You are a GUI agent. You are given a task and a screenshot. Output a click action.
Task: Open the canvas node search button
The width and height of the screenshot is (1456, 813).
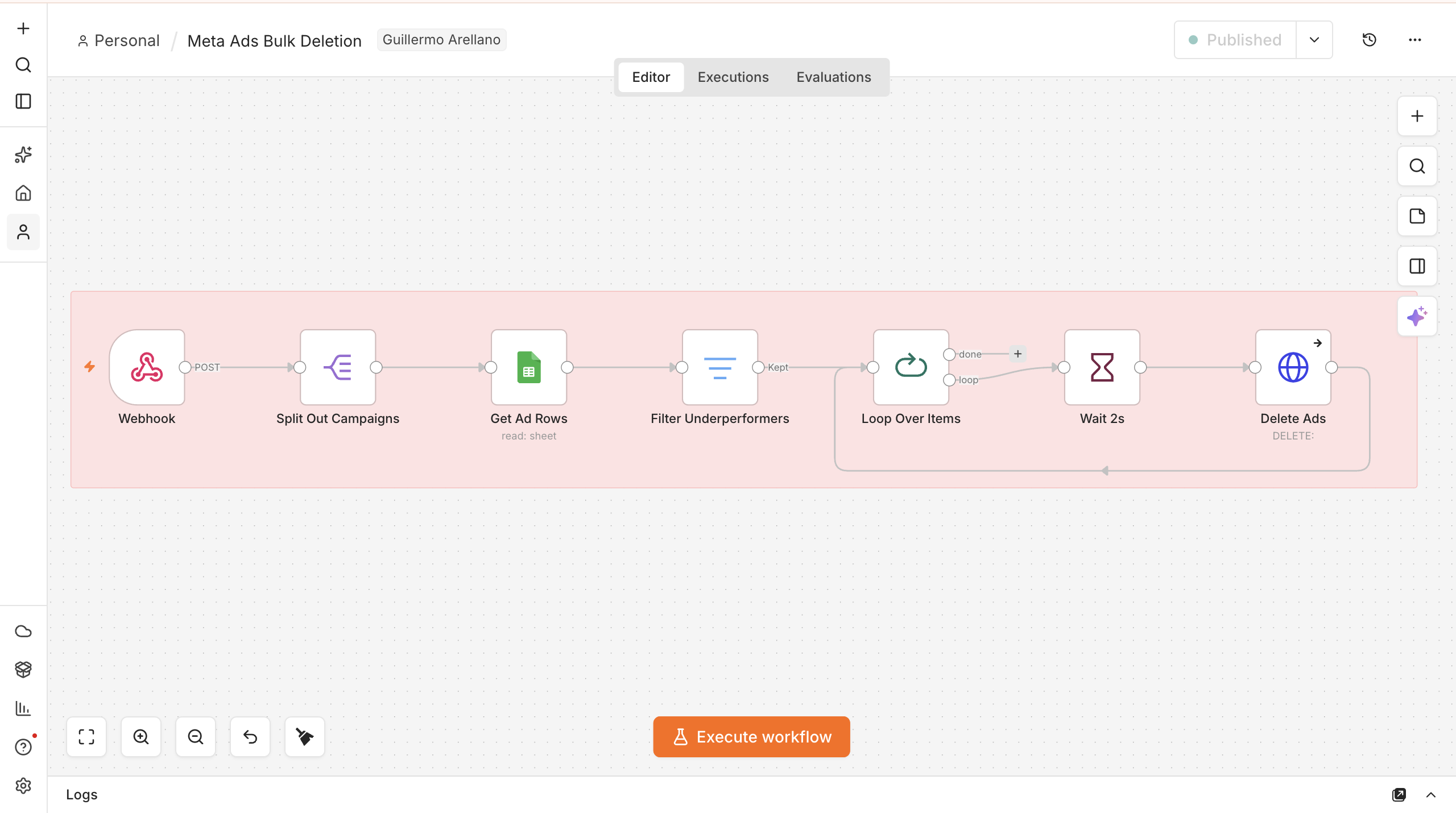(1417, 166)
